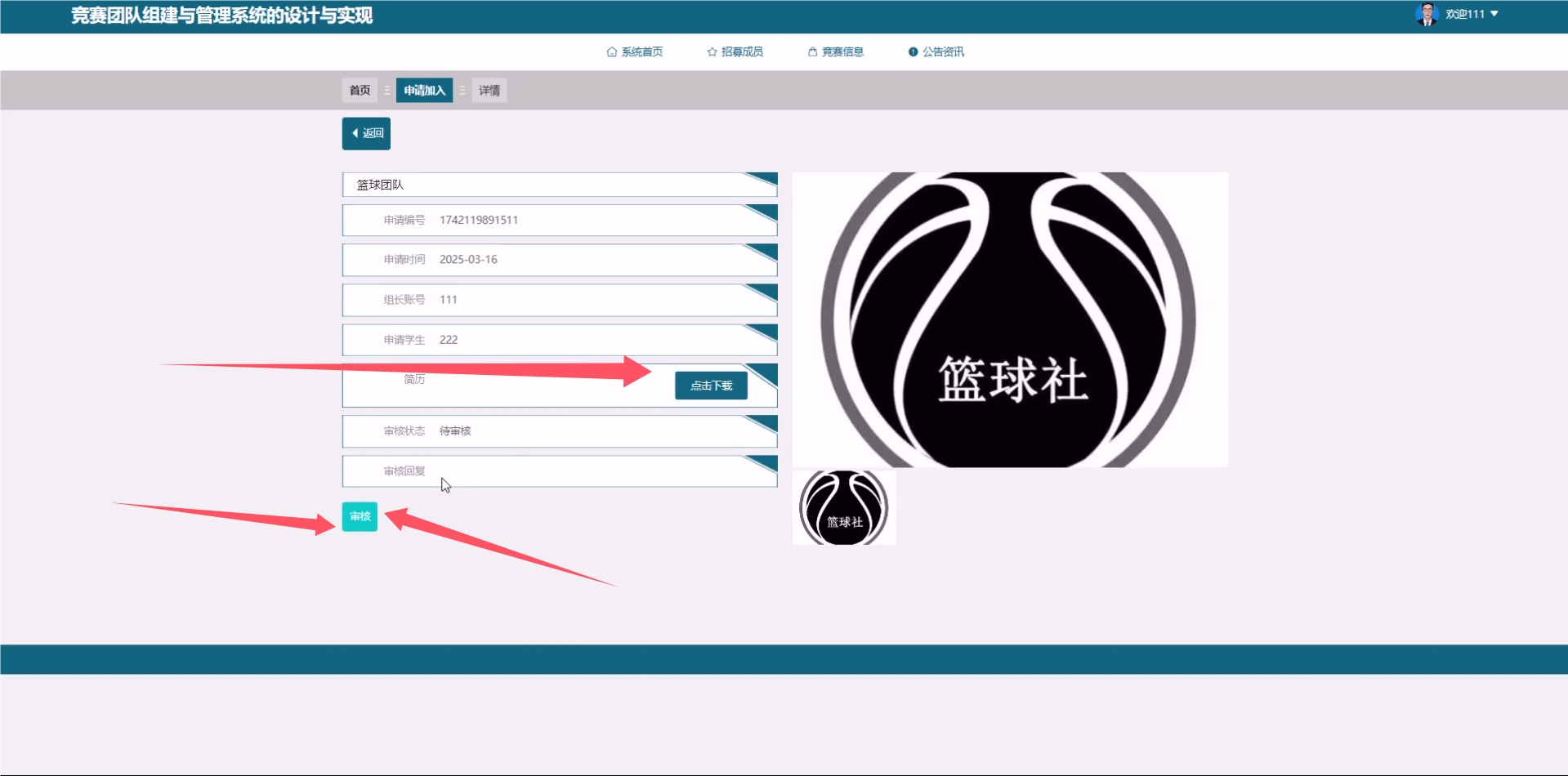Select the 详情 breadcrumb tab
The image size is (1568, 776).
[x=489, y=91]
